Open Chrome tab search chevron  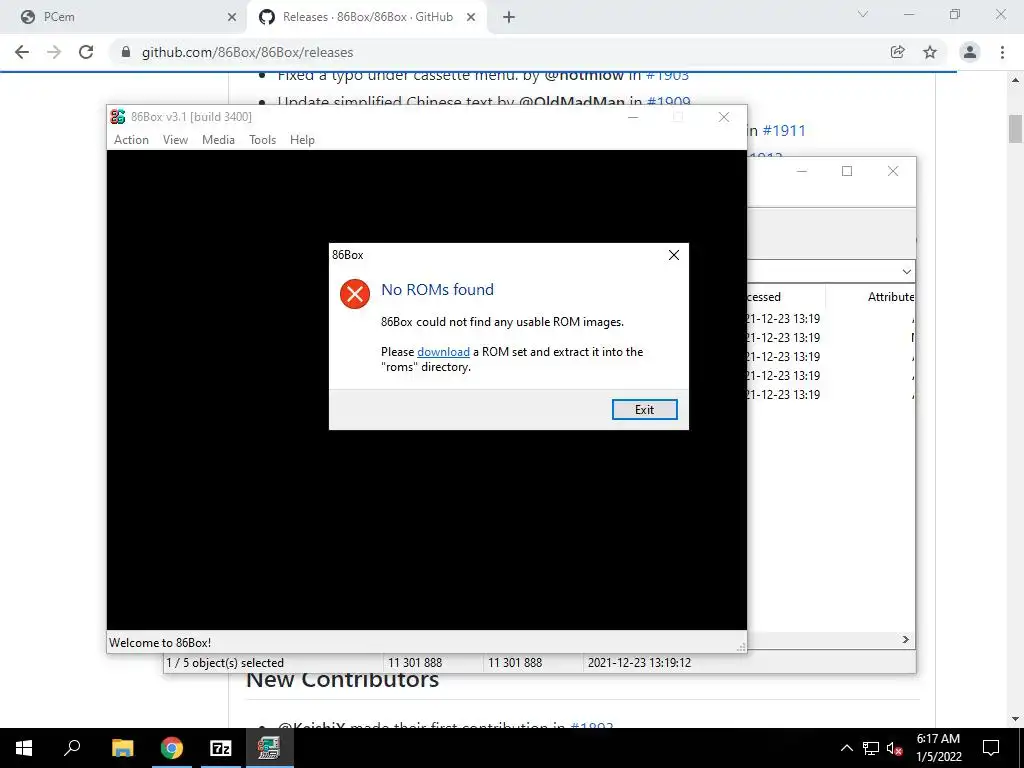[863, 14]
